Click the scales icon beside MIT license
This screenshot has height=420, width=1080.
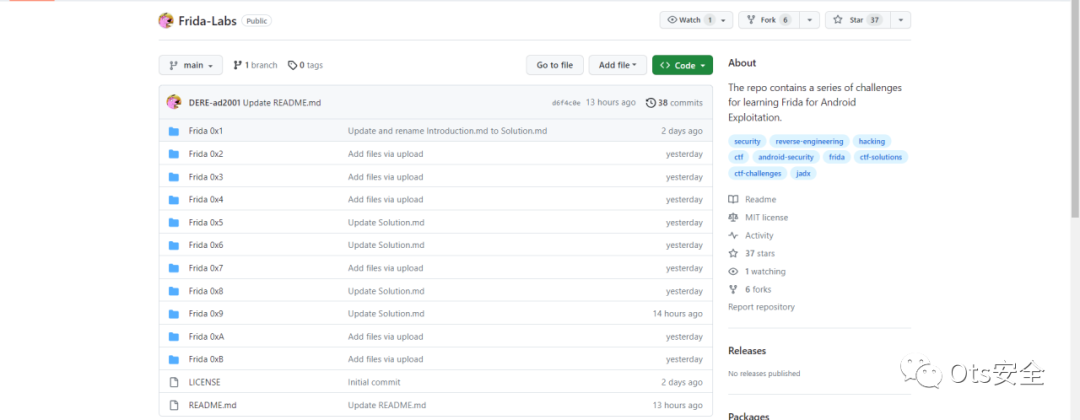733,218
